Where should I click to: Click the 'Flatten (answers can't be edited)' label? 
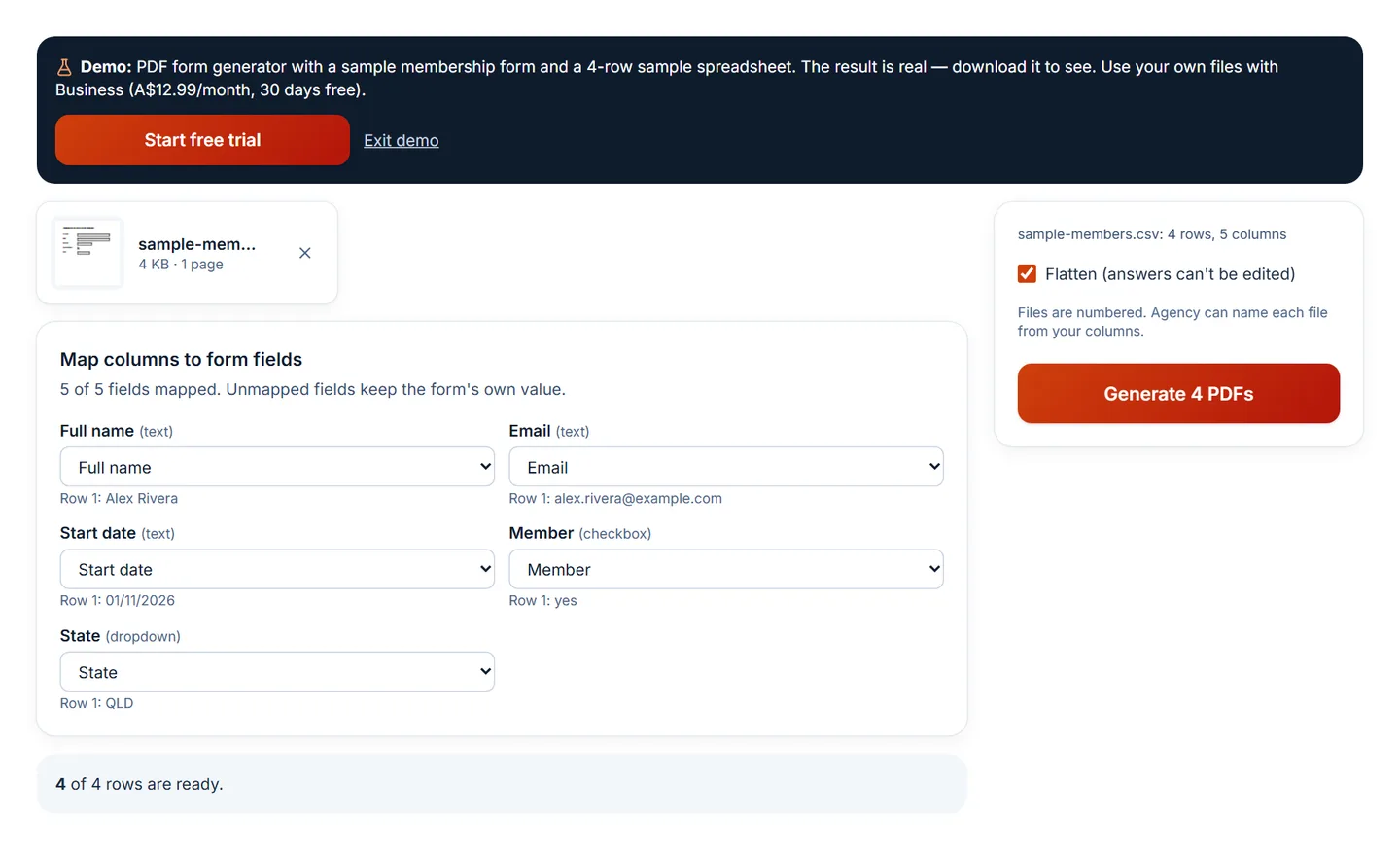[x=1171, y=274]
